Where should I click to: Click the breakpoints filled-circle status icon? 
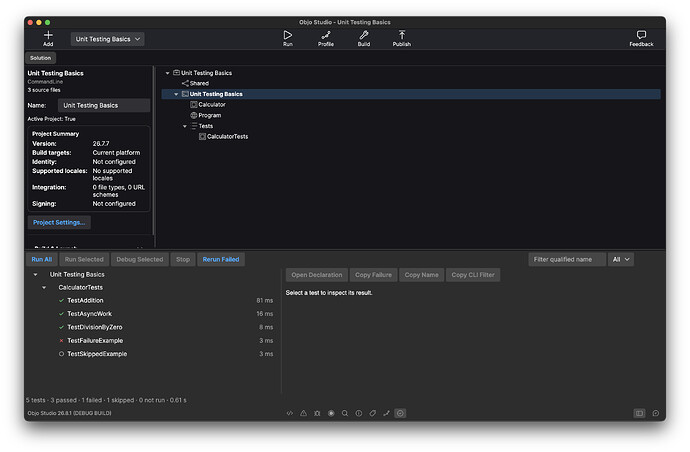click(331, 413)
